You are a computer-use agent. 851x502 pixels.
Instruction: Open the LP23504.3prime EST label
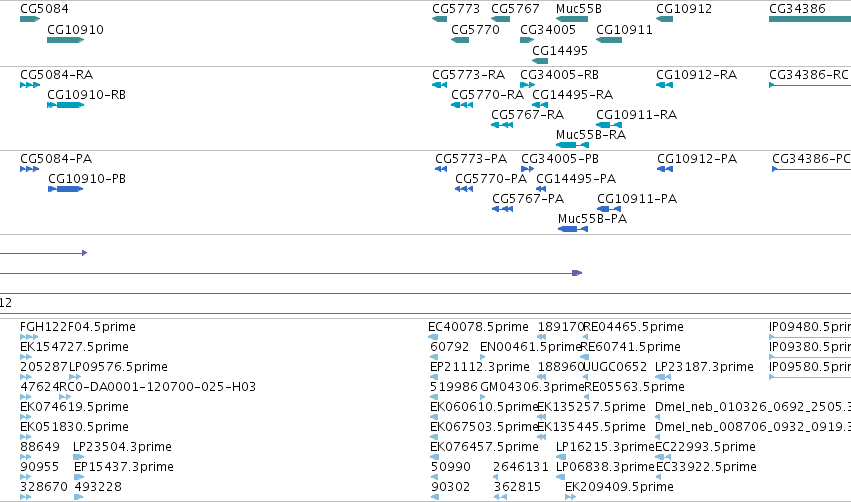(122, 447)
